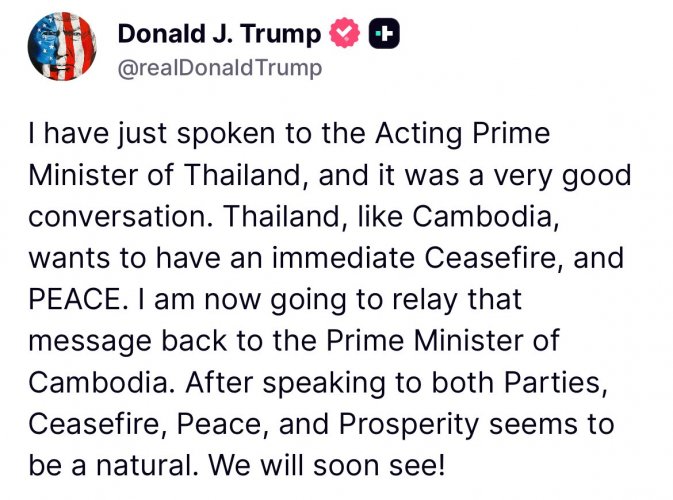Click the words "relay that" in the post
The width and height of the screenshot is (673, 500).
tap(473, 299)
